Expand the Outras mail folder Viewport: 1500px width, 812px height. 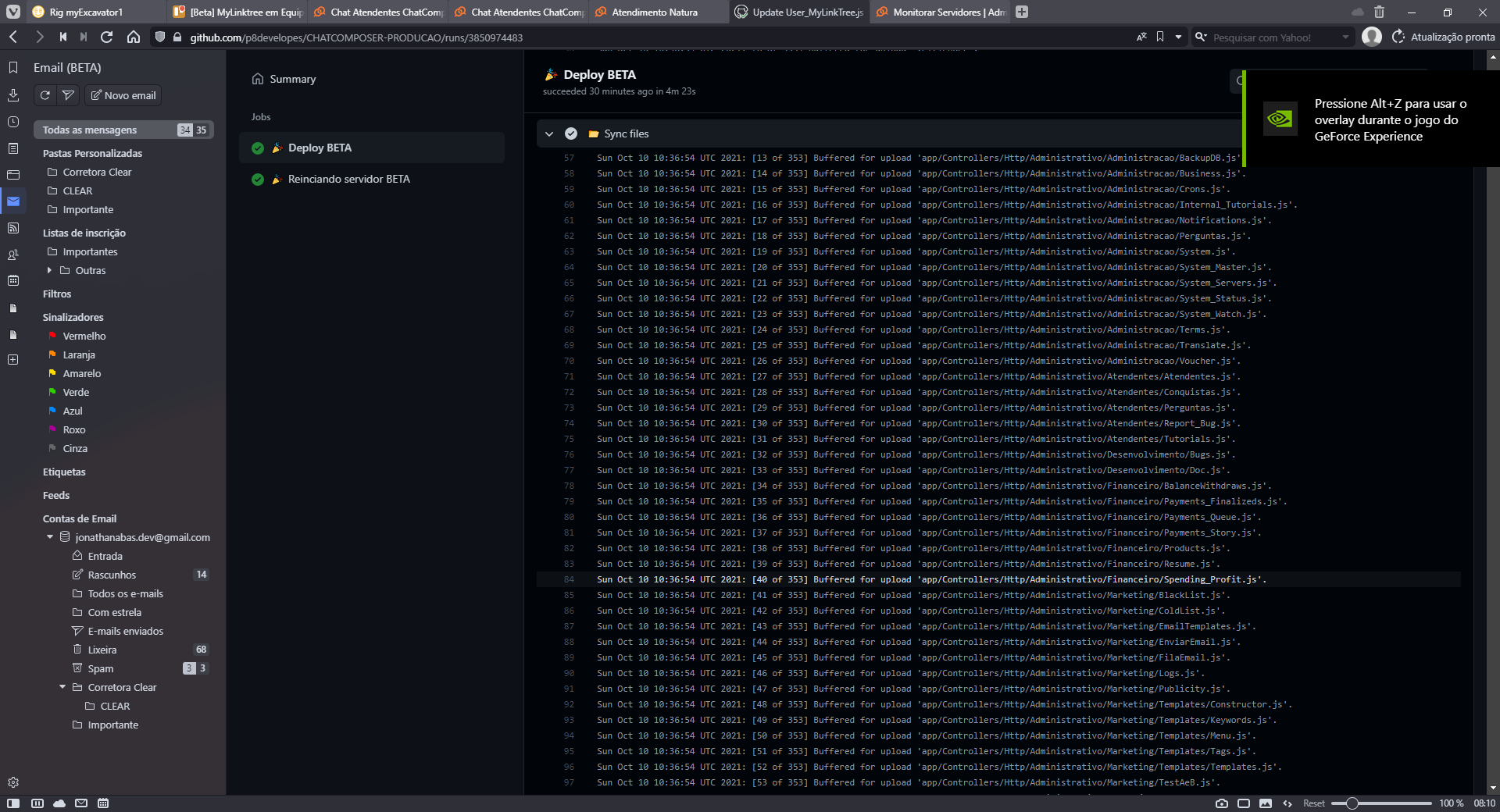tap(51, 270)
